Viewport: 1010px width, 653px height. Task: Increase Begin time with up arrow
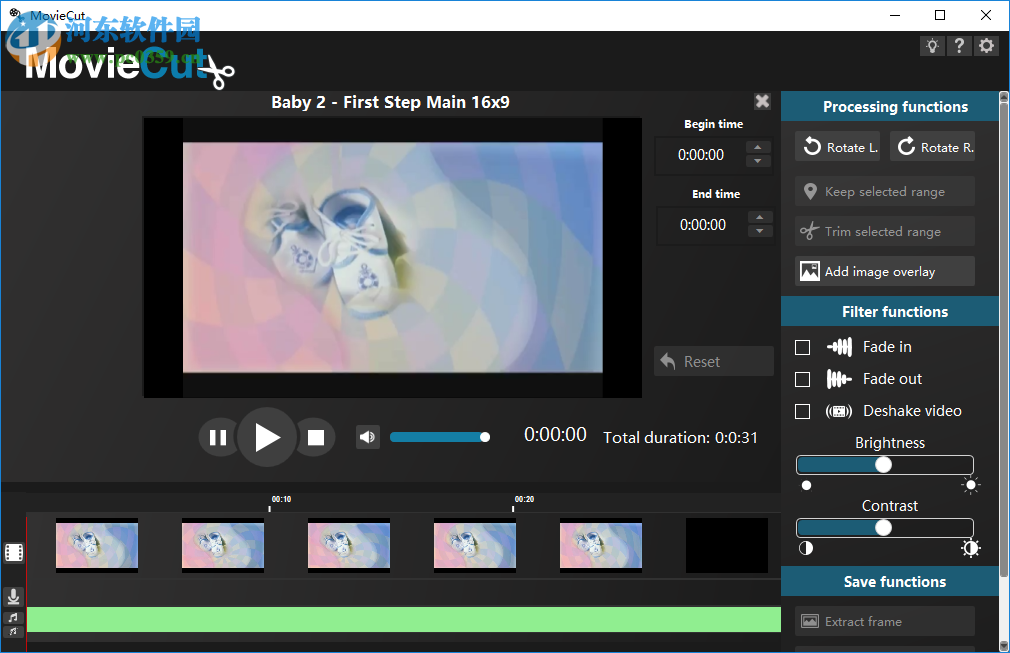click(759, 148)
